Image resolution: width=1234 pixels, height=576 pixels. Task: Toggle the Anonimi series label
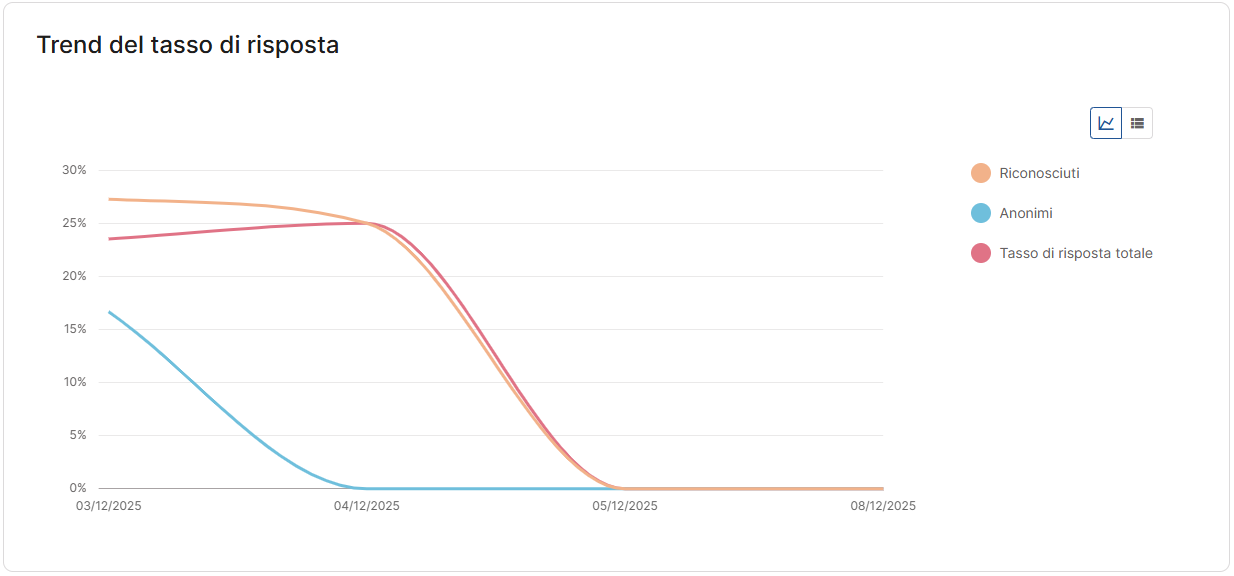(1026, 213)
